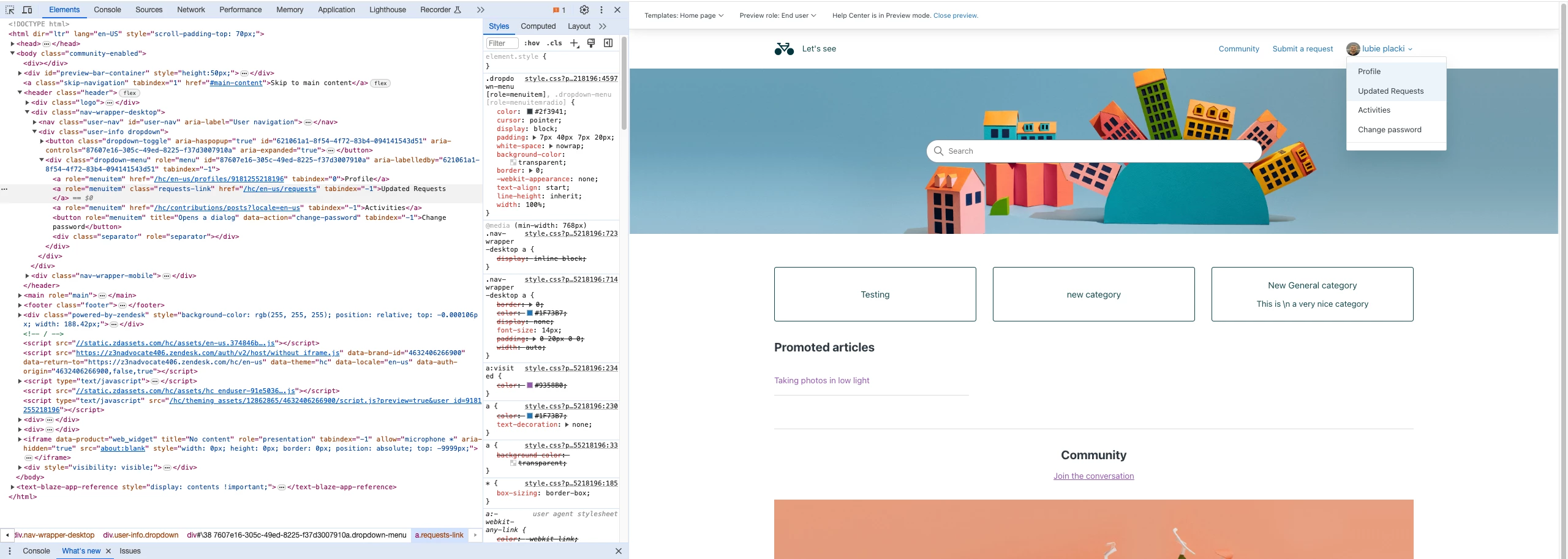Open the drawer three-dot menu
The image size is (1568, 559).
pyautogui.click(x=10, y=551)
